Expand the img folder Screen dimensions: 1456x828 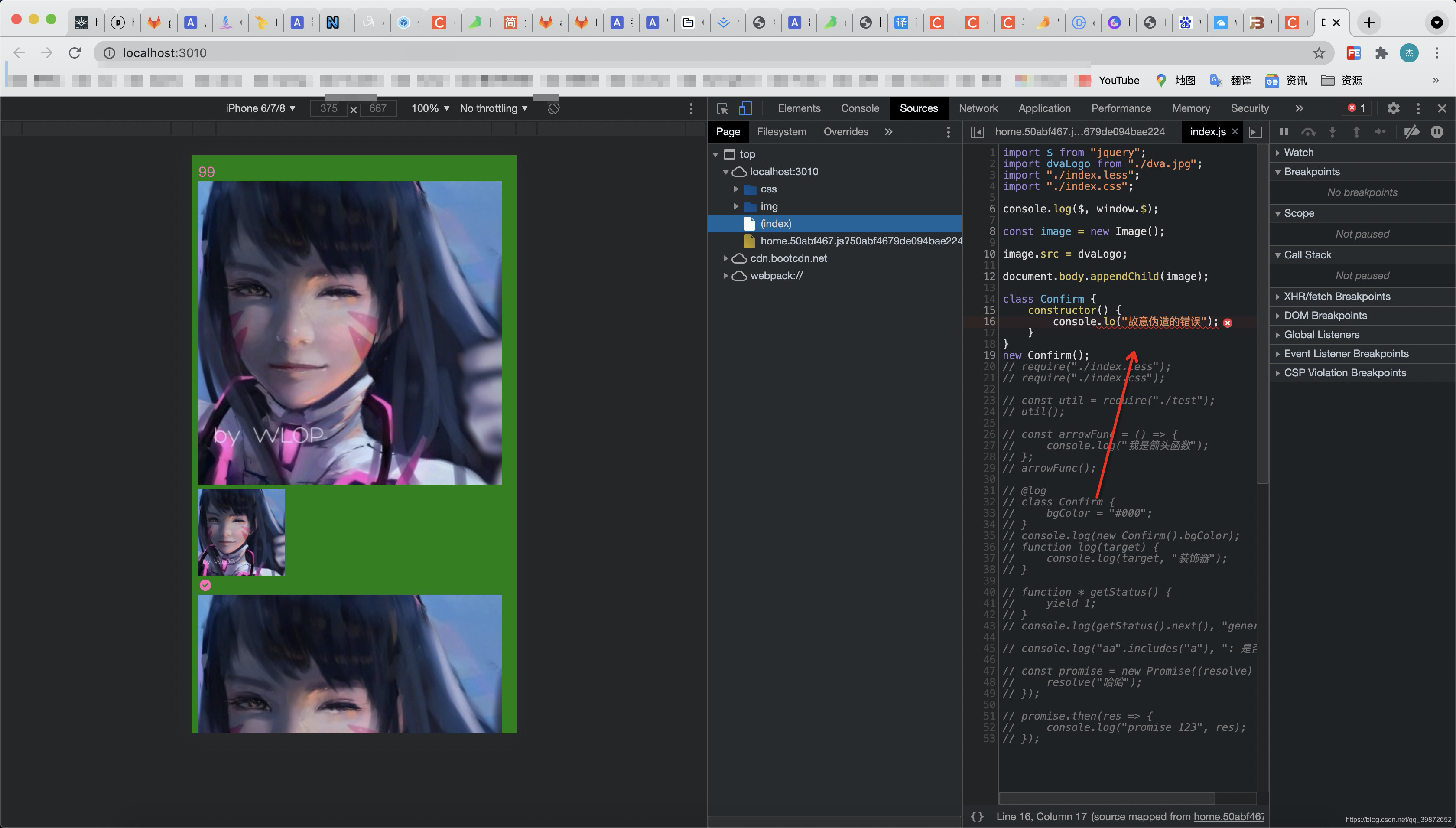736,206
